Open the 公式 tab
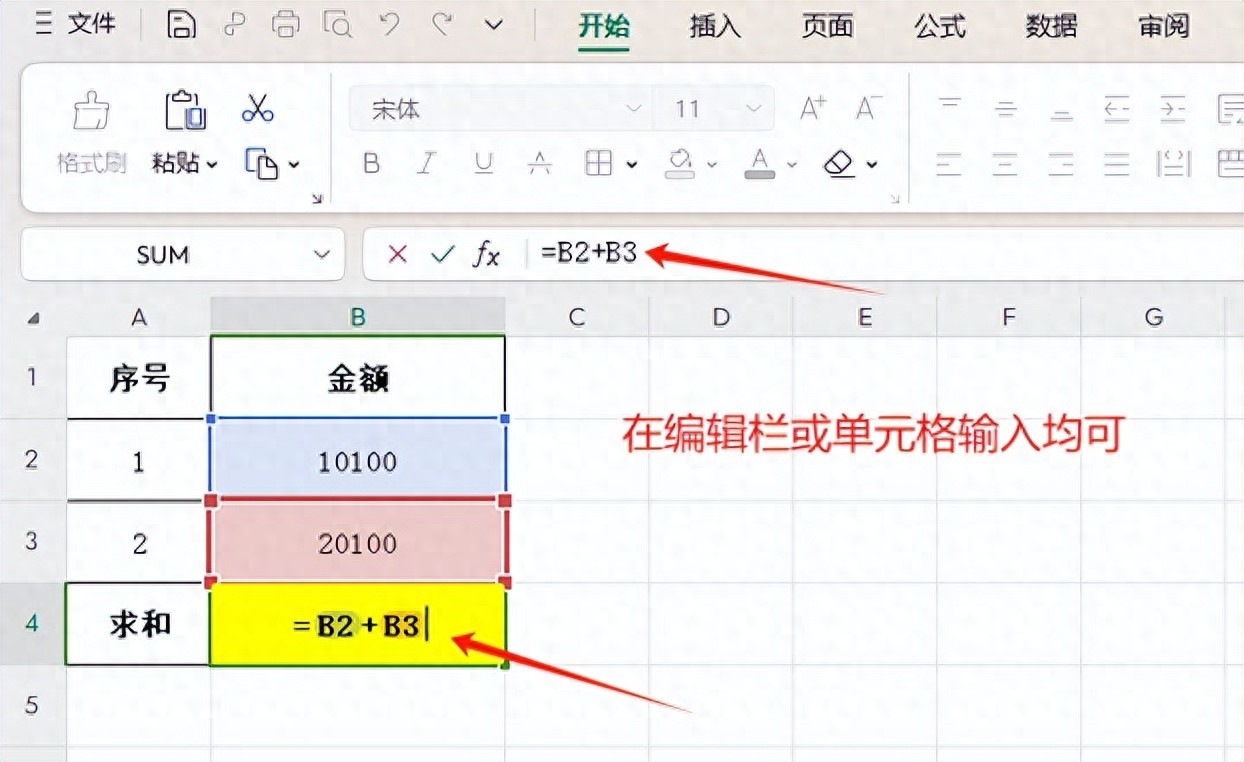The image size is (1244, 762). tap(939, 27)
